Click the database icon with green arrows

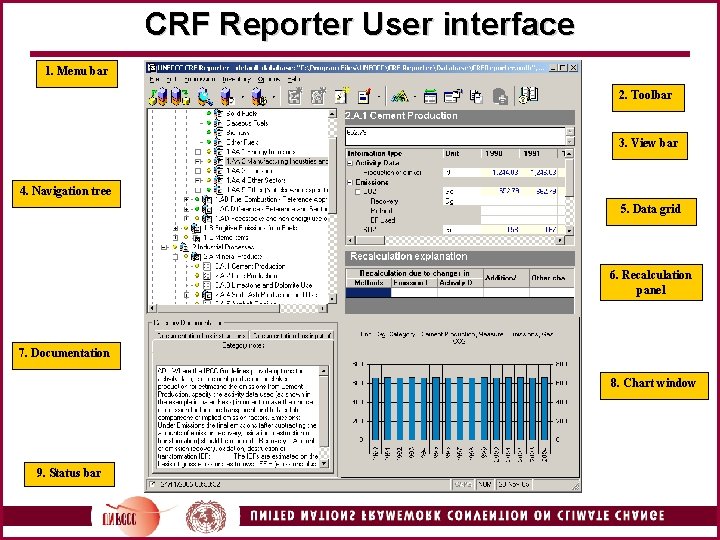click(x=180, y=96)
